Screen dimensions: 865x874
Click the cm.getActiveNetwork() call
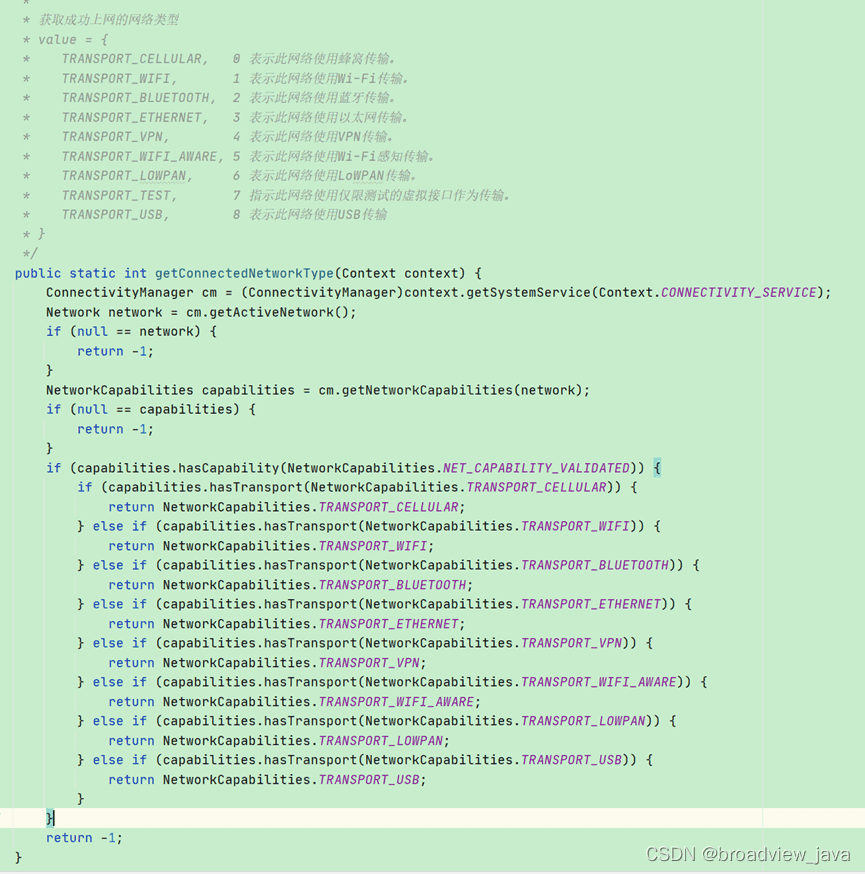(x=268, y=312)
